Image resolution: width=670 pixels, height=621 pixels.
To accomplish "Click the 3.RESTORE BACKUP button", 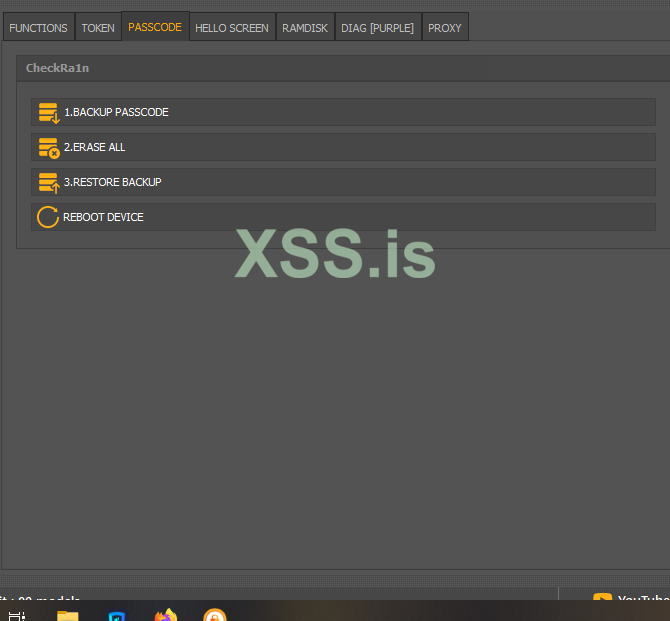I will click(x=343, y=182).
